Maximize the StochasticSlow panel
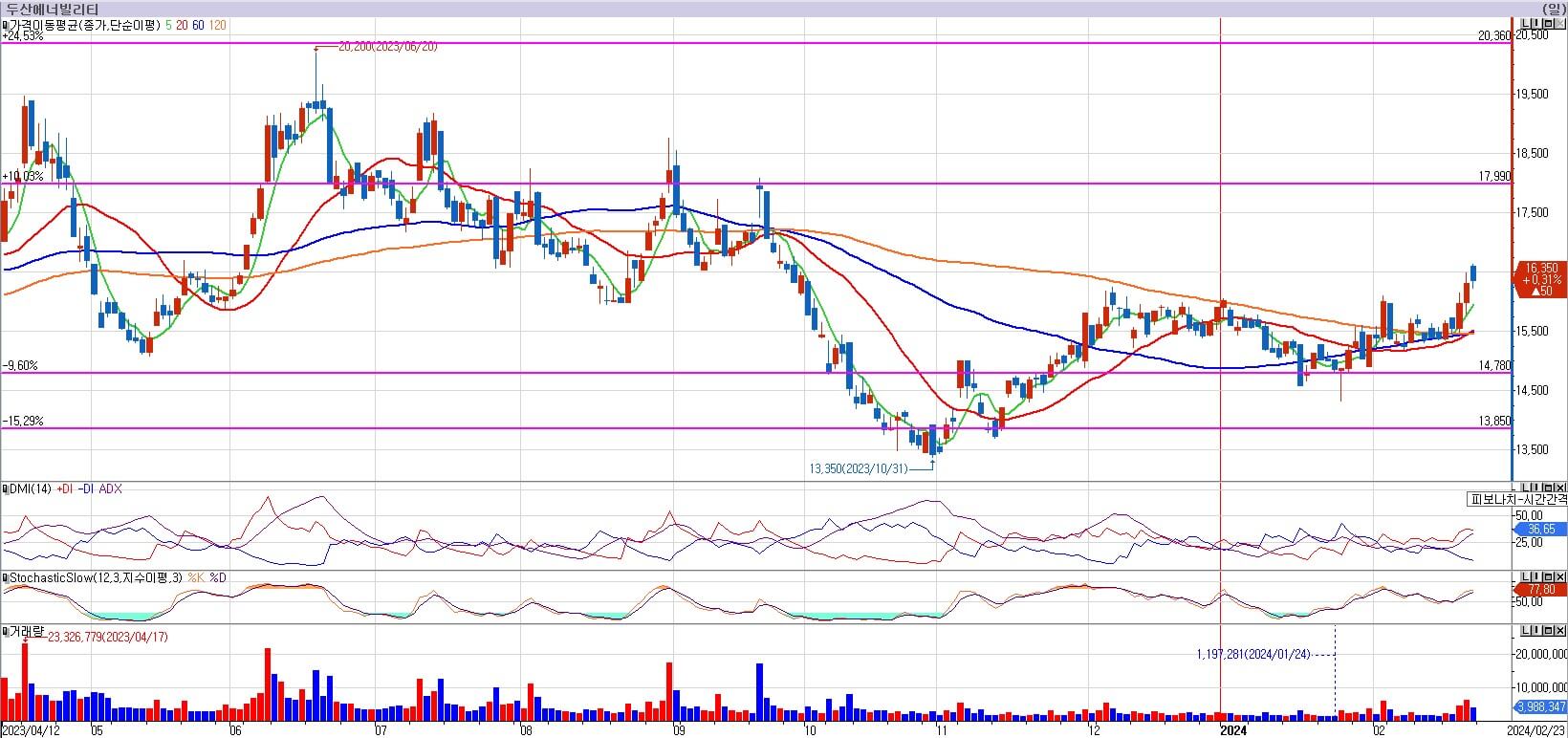The image size is (1568, 738). 1548,576
